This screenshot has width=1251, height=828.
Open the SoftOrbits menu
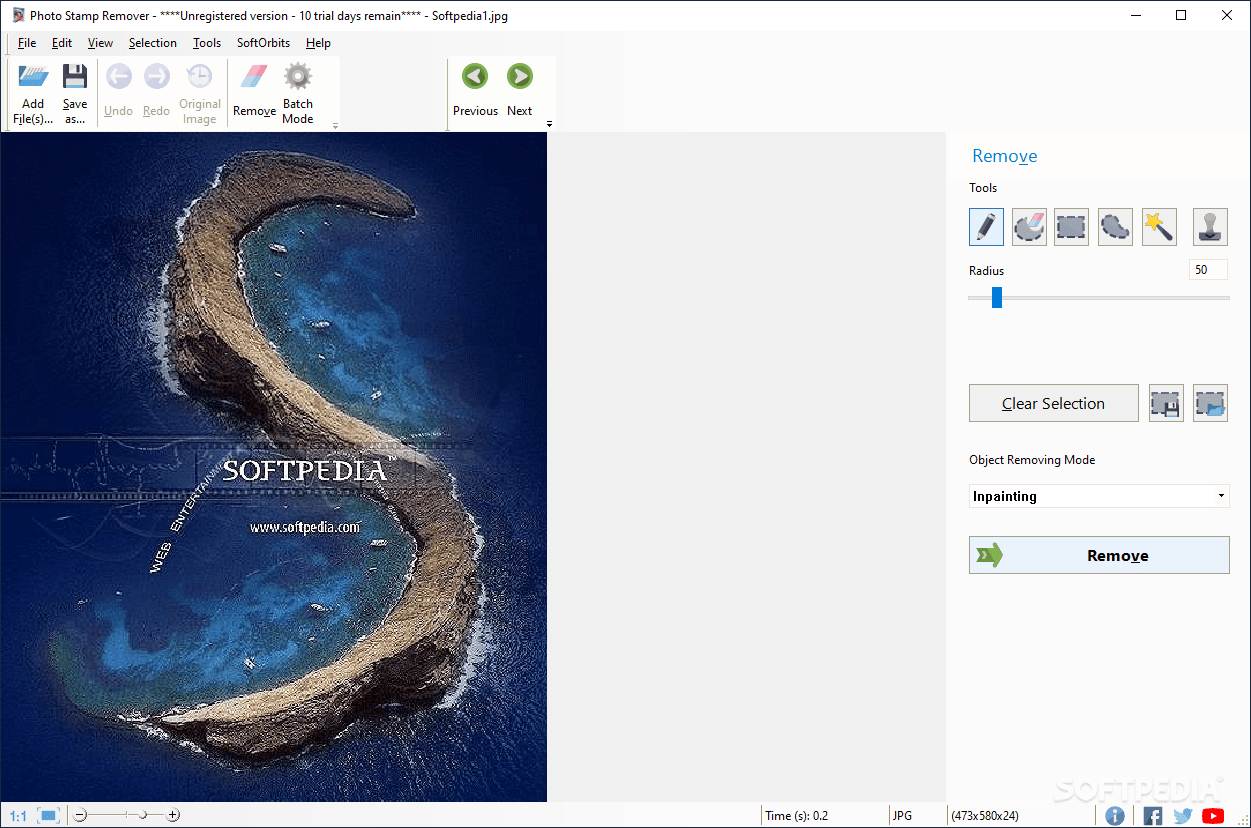click(x=263, y=43)
